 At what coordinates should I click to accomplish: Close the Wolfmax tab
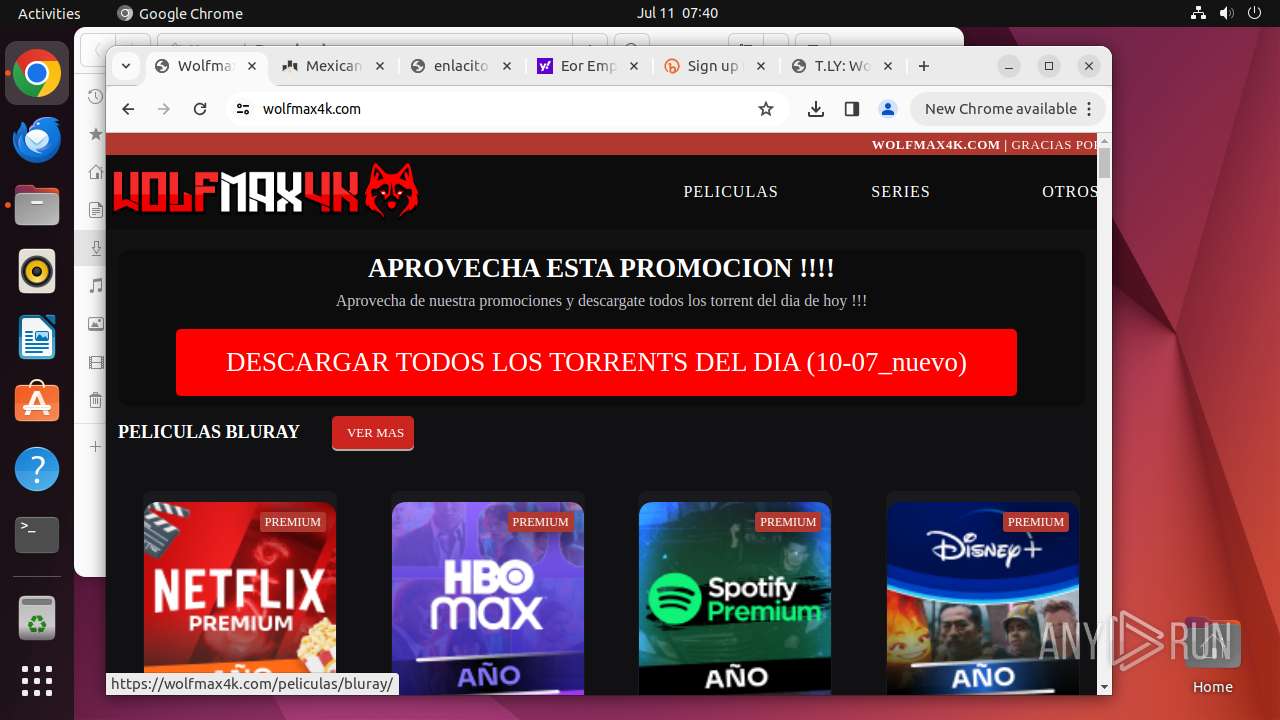coord(252,66)
